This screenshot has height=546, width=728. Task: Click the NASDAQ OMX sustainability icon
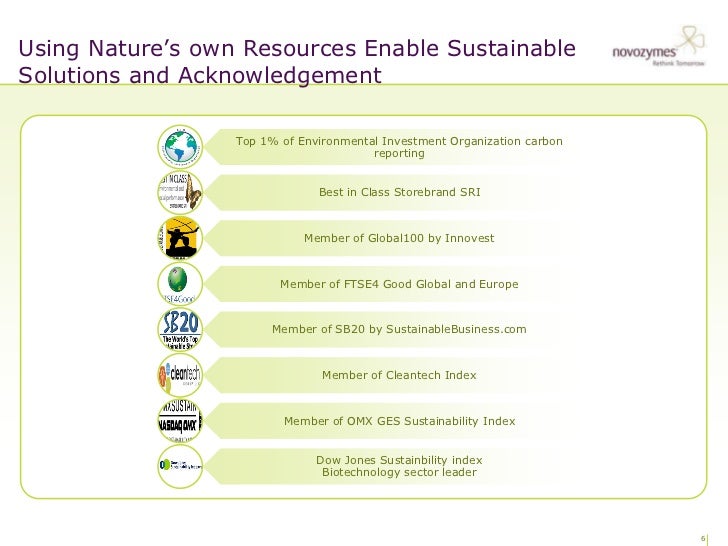[x=180, y=421]
